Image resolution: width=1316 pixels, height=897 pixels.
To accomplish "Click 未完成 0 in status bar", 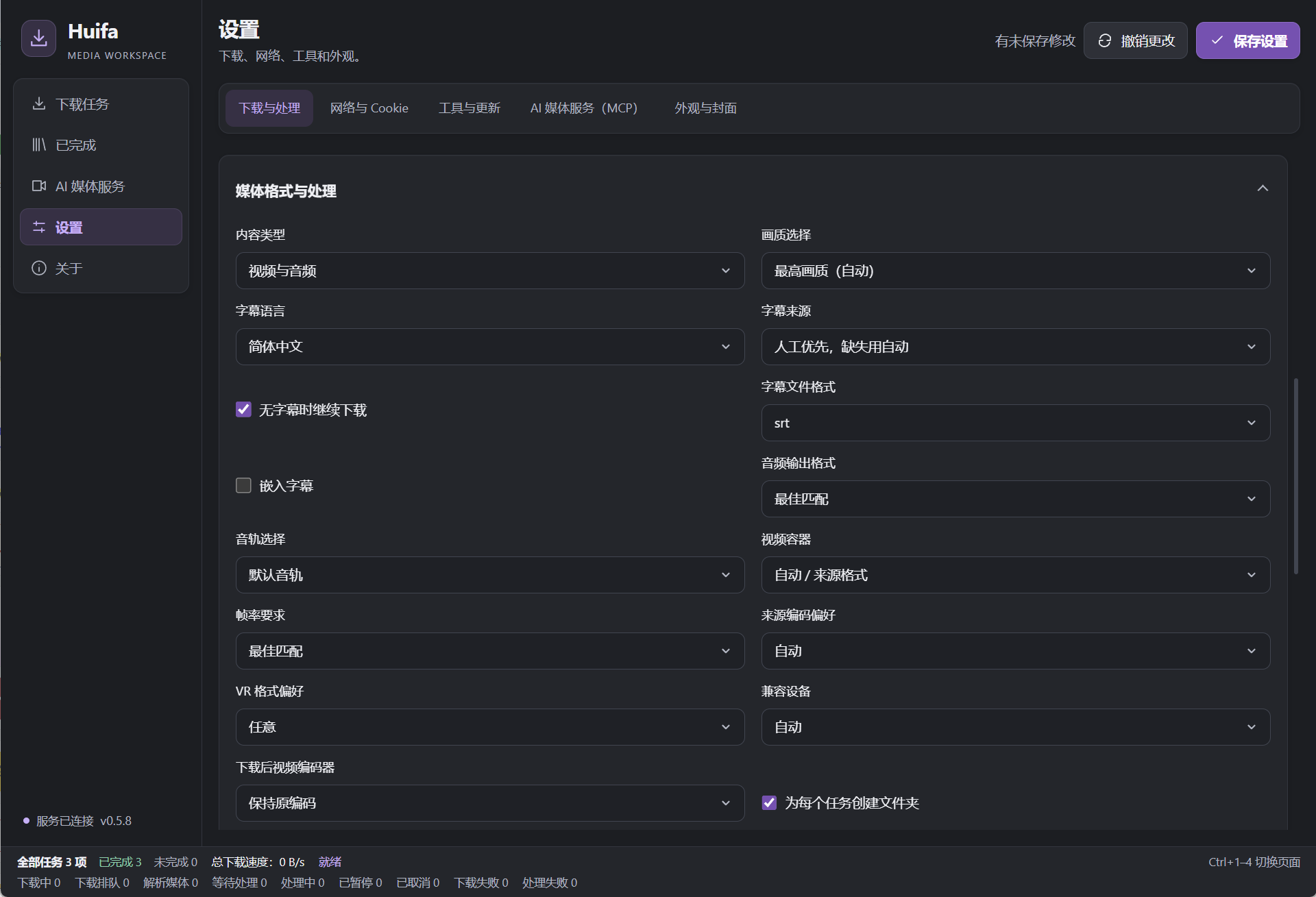I will coord(175,862).
